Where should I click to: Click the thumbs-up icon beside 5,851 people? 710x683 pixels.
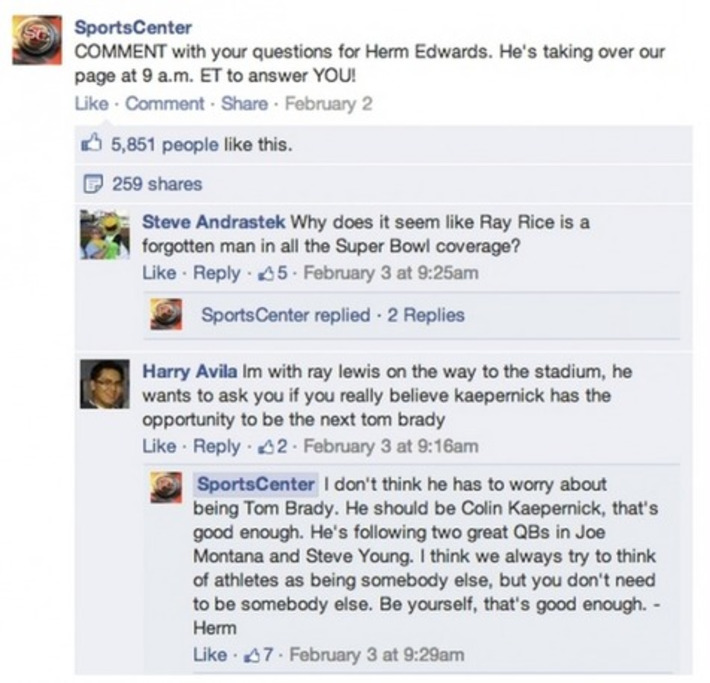click(x=91, y=146)
